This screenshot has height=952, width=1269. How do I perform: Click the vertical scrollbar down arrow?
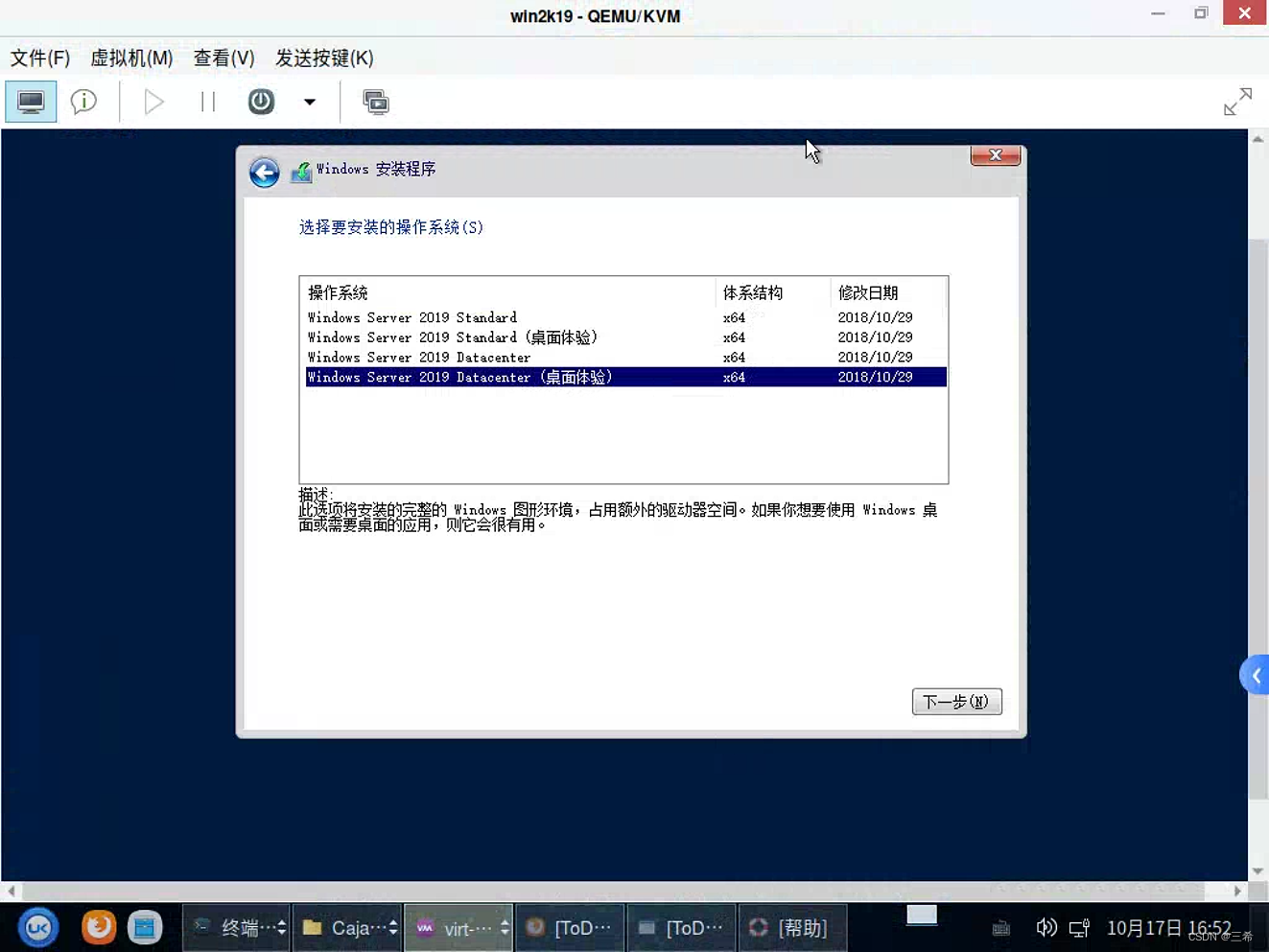tap(1257, 871)
